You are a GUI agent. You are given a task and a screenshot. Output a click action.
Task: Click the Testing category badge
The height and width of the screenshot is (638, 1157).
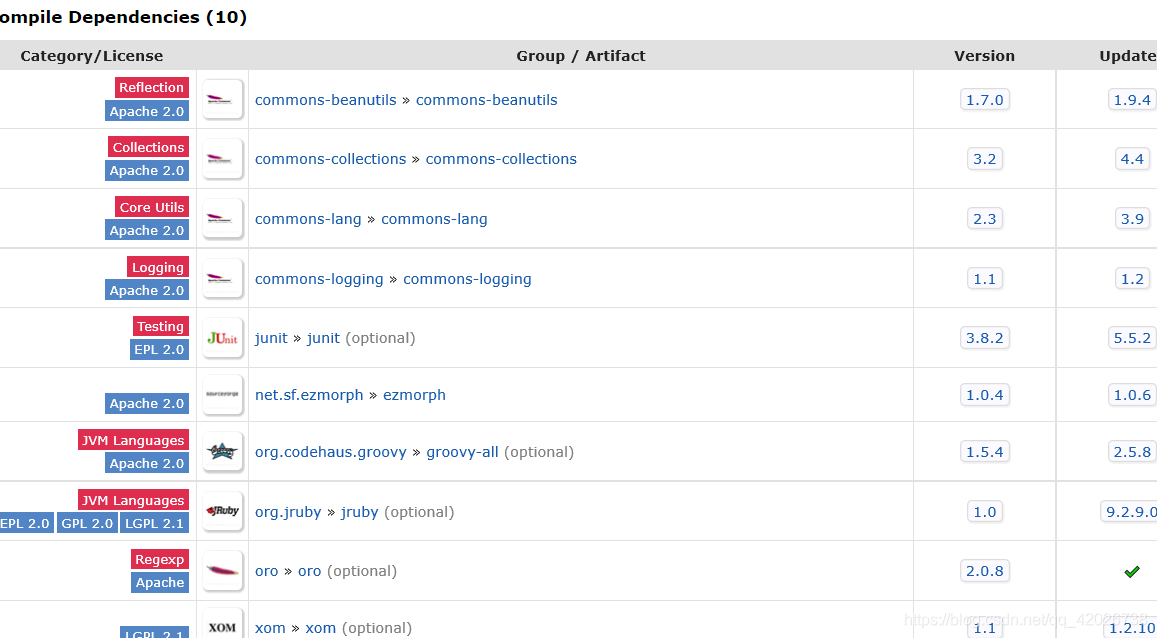(160, 326)
